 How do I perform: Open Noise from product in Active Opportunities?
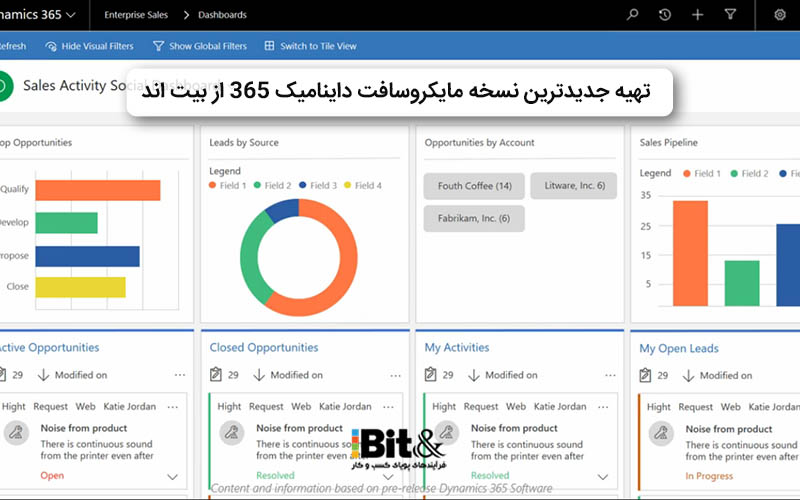point(84,428)
